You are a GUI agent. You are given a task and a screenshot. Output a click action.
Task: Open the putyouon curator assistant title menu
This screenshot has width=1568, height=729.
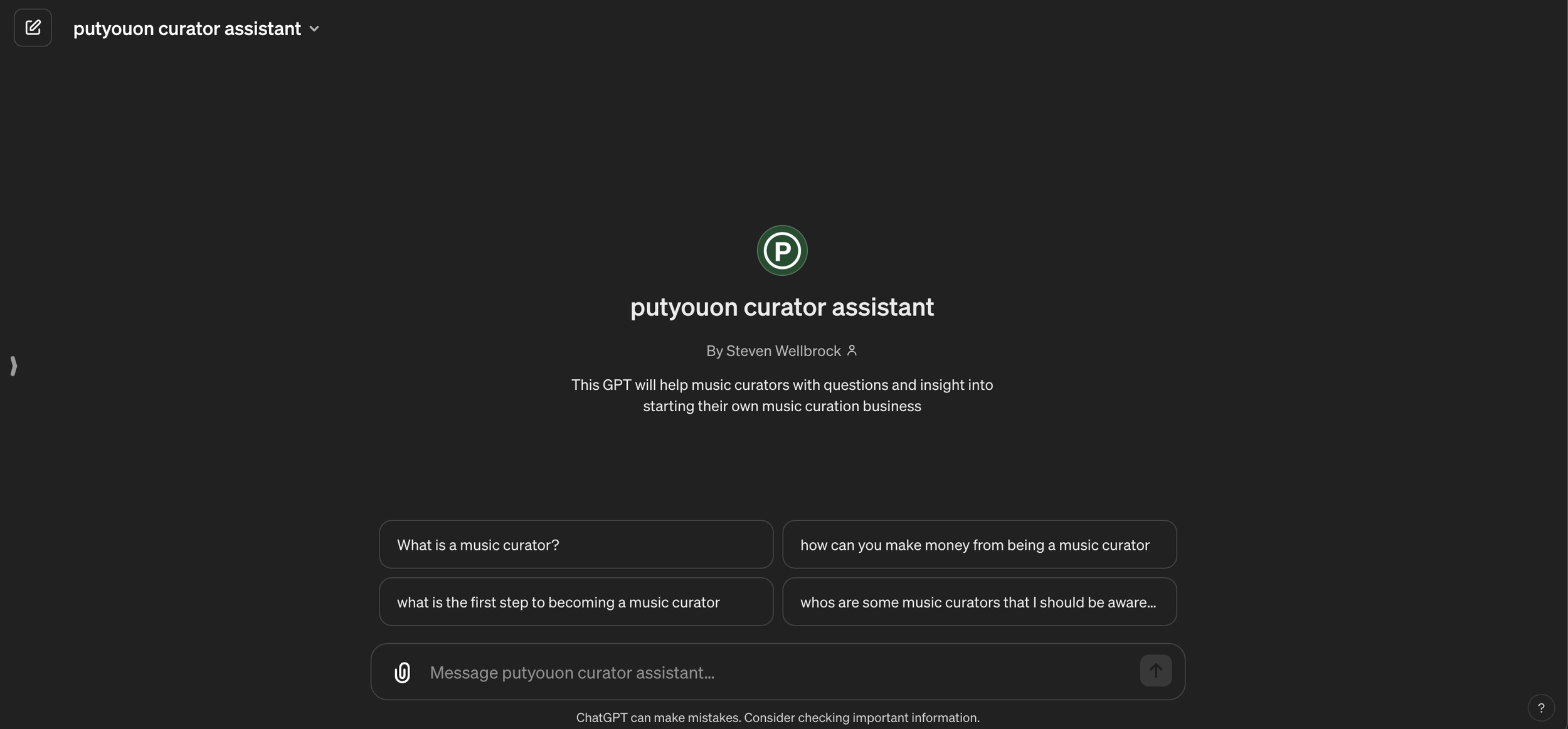coord(187,29)
